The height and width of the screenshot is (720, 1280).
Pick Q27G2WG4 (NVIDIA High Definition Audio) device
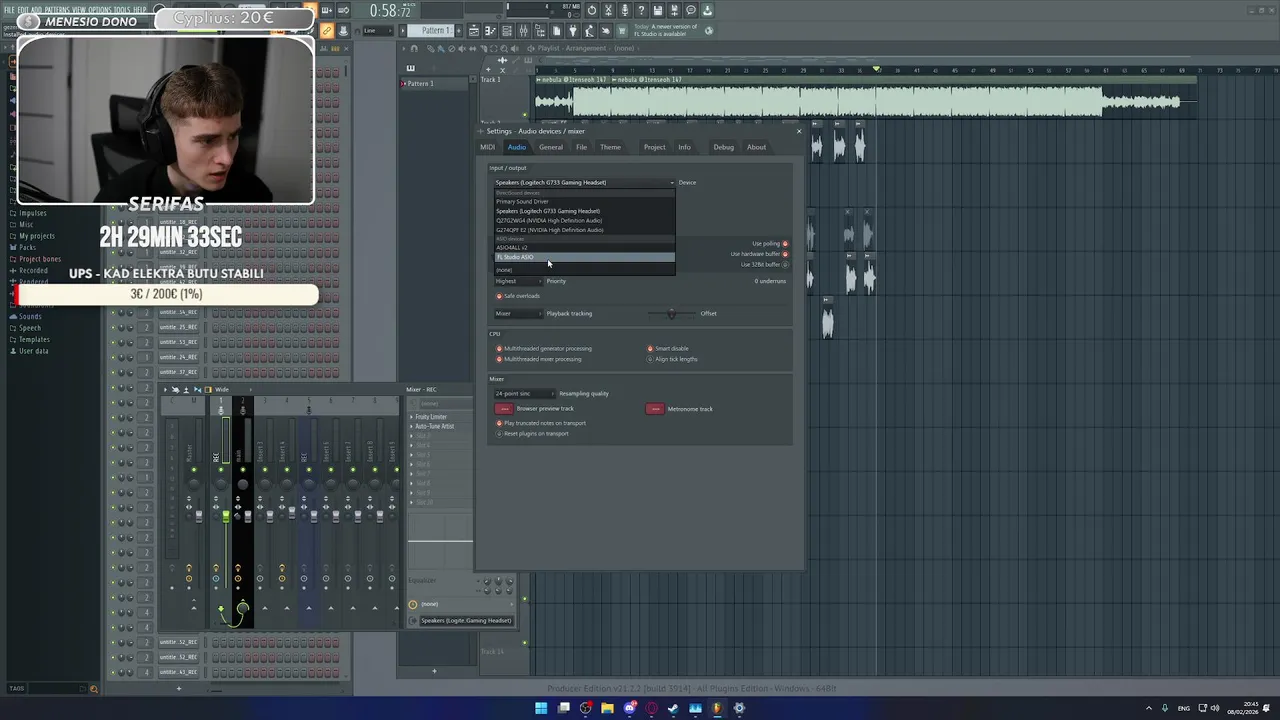pyautogui.click(x=584, y=220)
